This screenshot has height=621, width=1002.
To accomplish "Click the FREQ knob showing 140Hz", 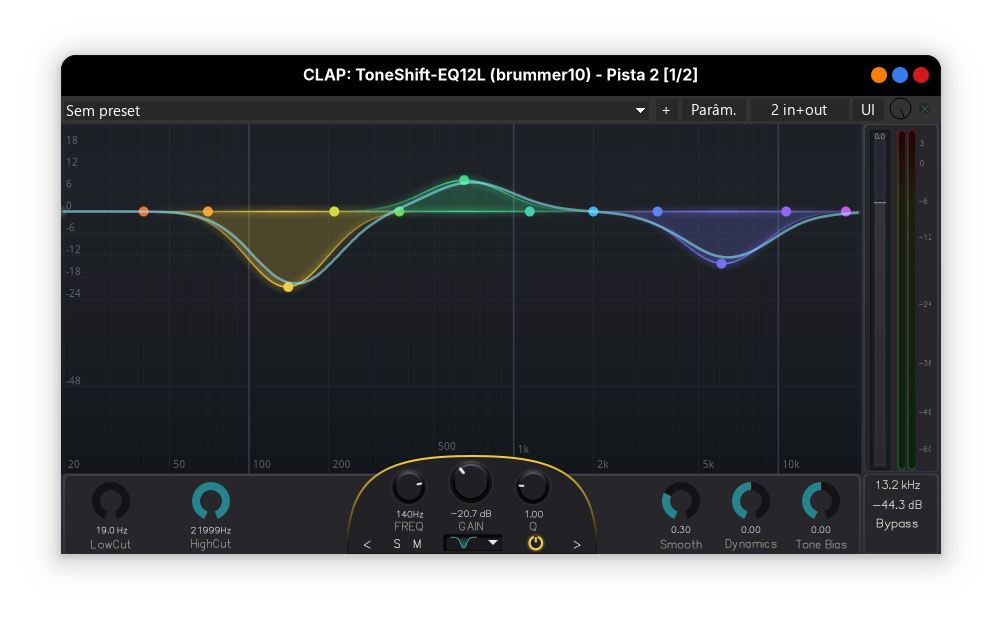I will click(408, 488).
